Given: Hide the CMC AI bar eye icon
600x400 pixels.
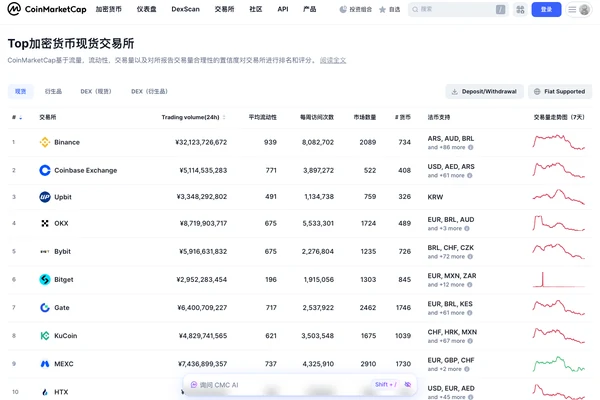Looking at the screenshot, I should click(408, 384).
